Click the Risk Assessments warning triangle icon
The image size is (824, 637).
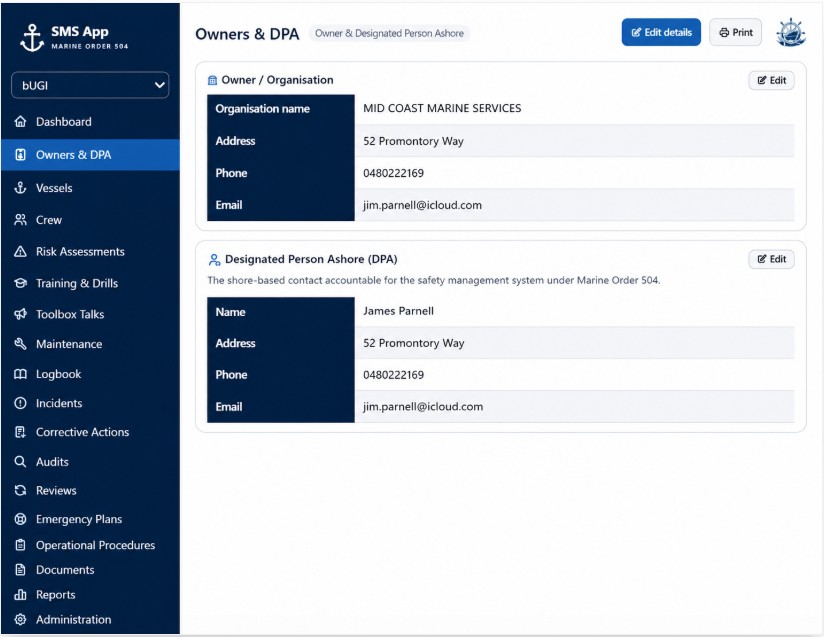tap(20, 251)
